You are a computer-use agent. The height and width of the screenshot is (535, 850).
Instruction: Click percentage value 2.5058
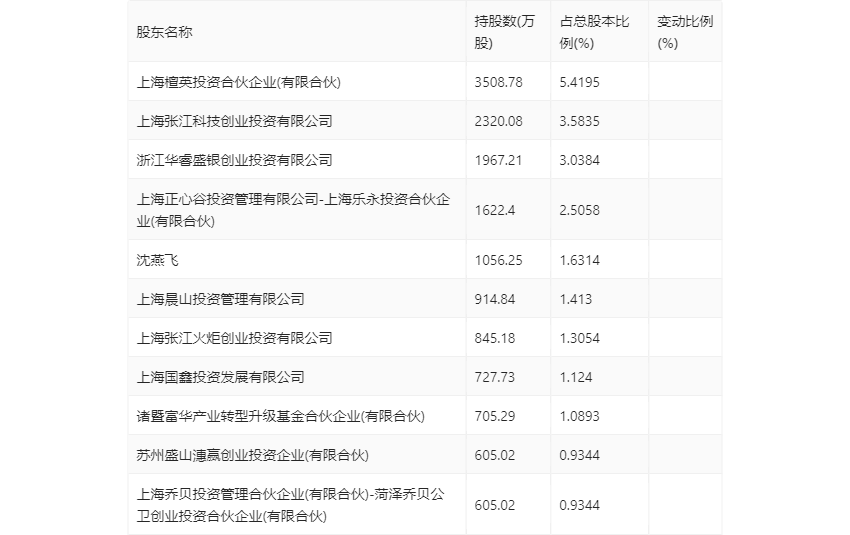[579, 210]
